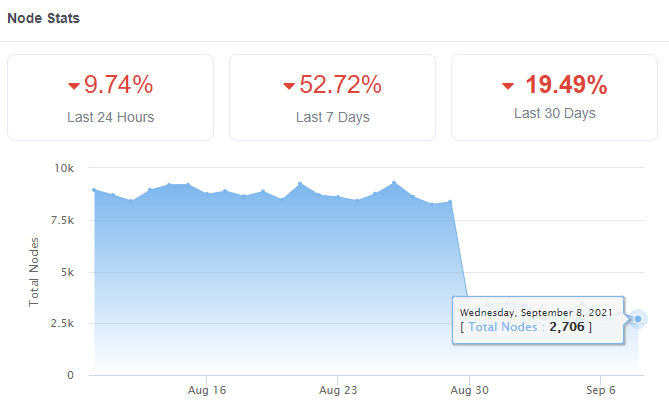Click the 10k y-axis gridline label
Image resolution: width=669 pixels, height=418 pixels.
point(64,168)
